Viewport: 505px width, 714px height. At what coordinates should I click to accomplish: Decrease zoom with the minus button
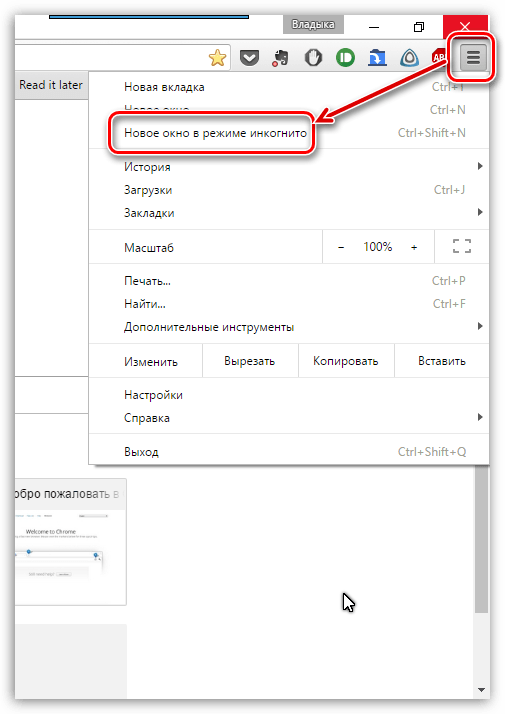(341, 247)
